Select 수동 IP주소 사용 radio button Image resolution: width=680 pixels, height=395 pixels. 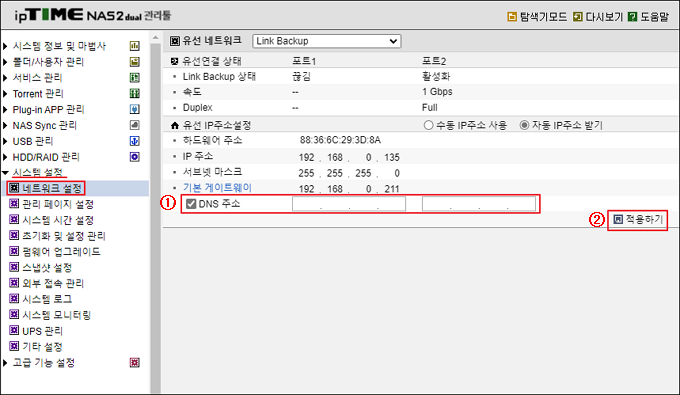428,125
